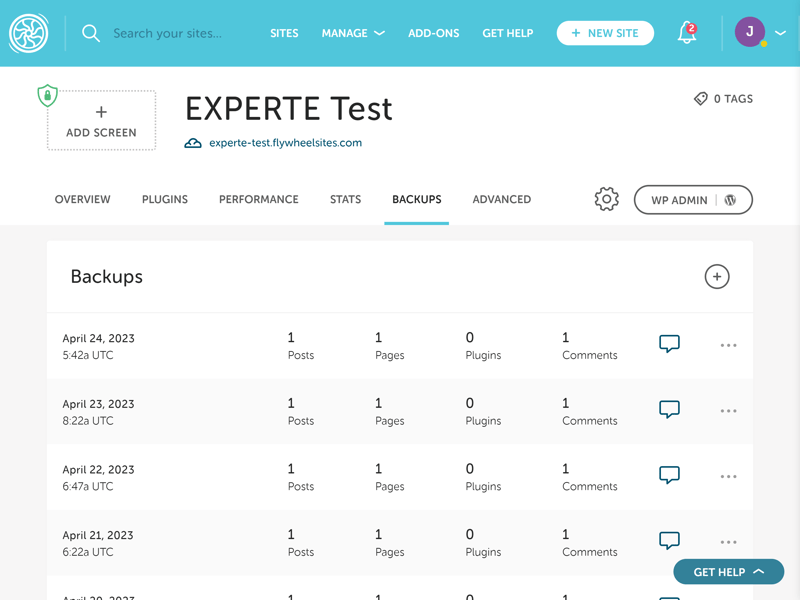Viewport: 800px width, 600px height.
Task: Click the ADD SCREEN thumbnail placeholder
Action: (101, 121)
